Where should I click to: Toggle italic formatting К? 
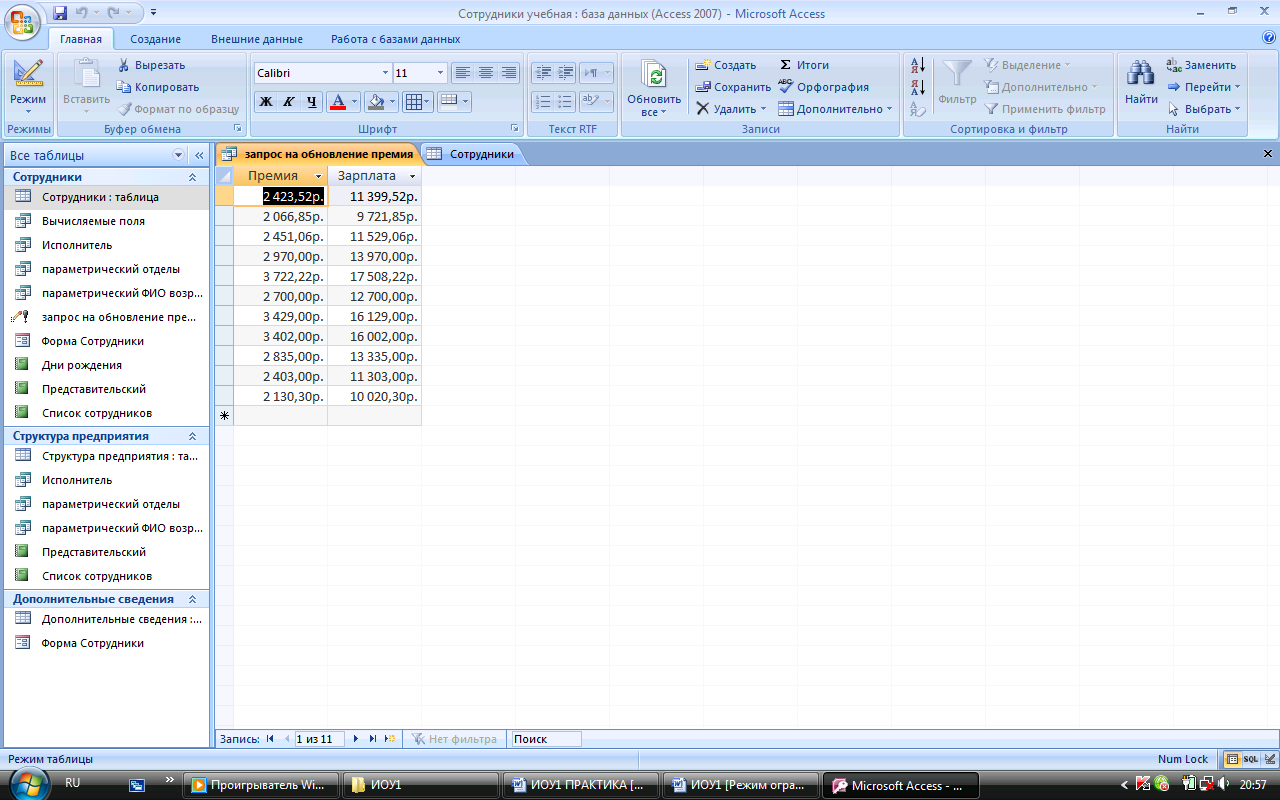[289, 101]
